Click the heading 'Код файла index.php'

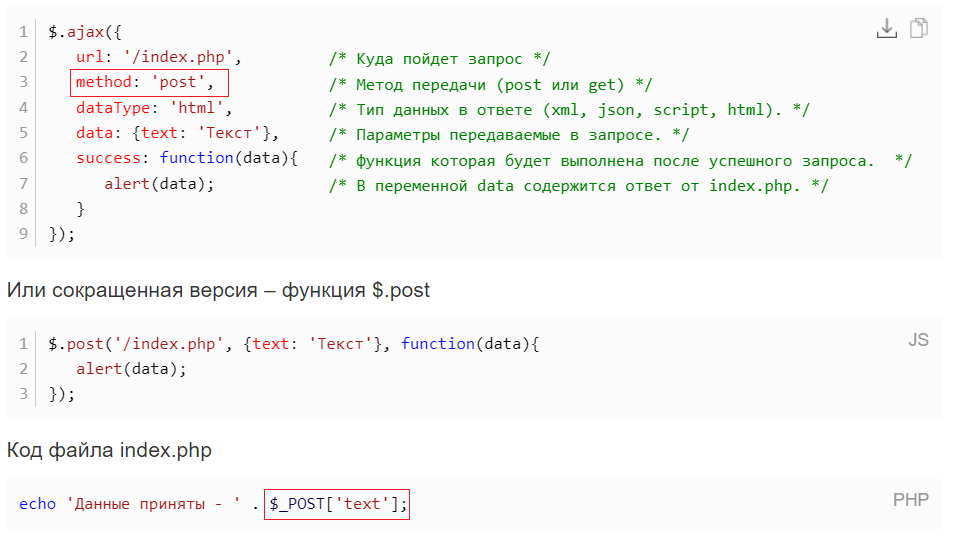(x=109, y=450)
